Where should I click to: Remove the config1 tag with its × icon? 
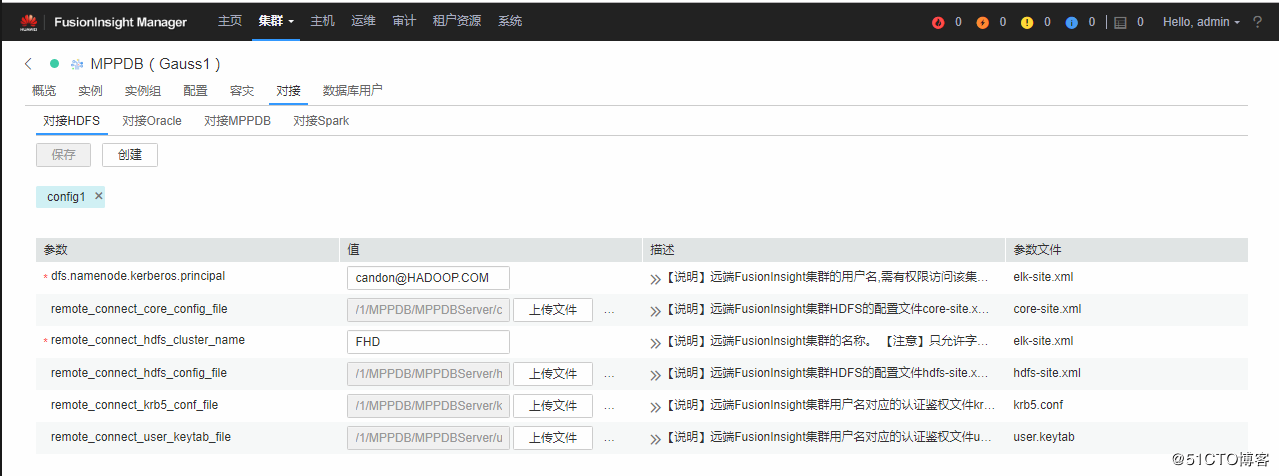pos(98,196)
